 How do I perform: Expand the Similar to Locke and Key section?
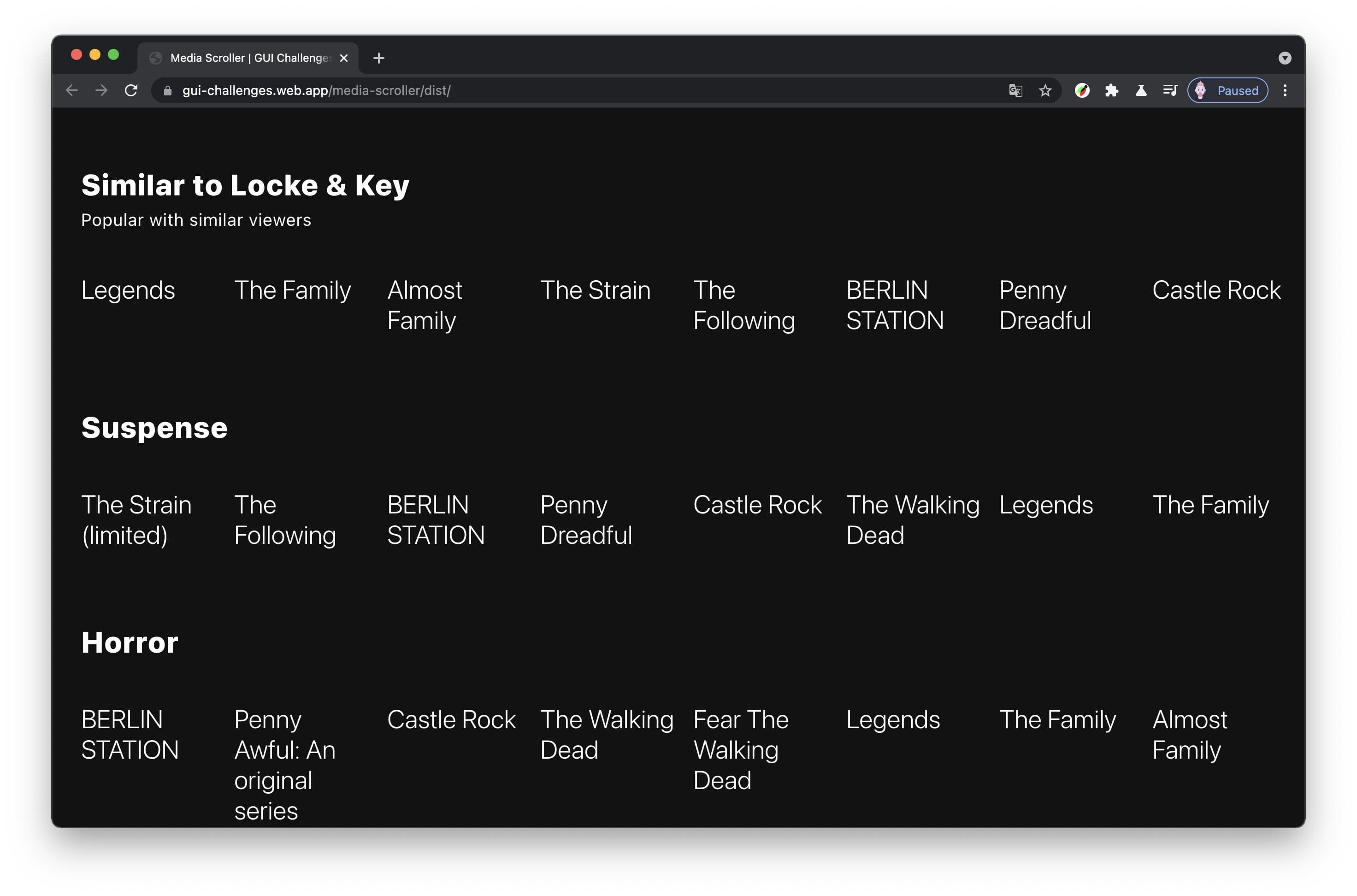pos(243,185)
